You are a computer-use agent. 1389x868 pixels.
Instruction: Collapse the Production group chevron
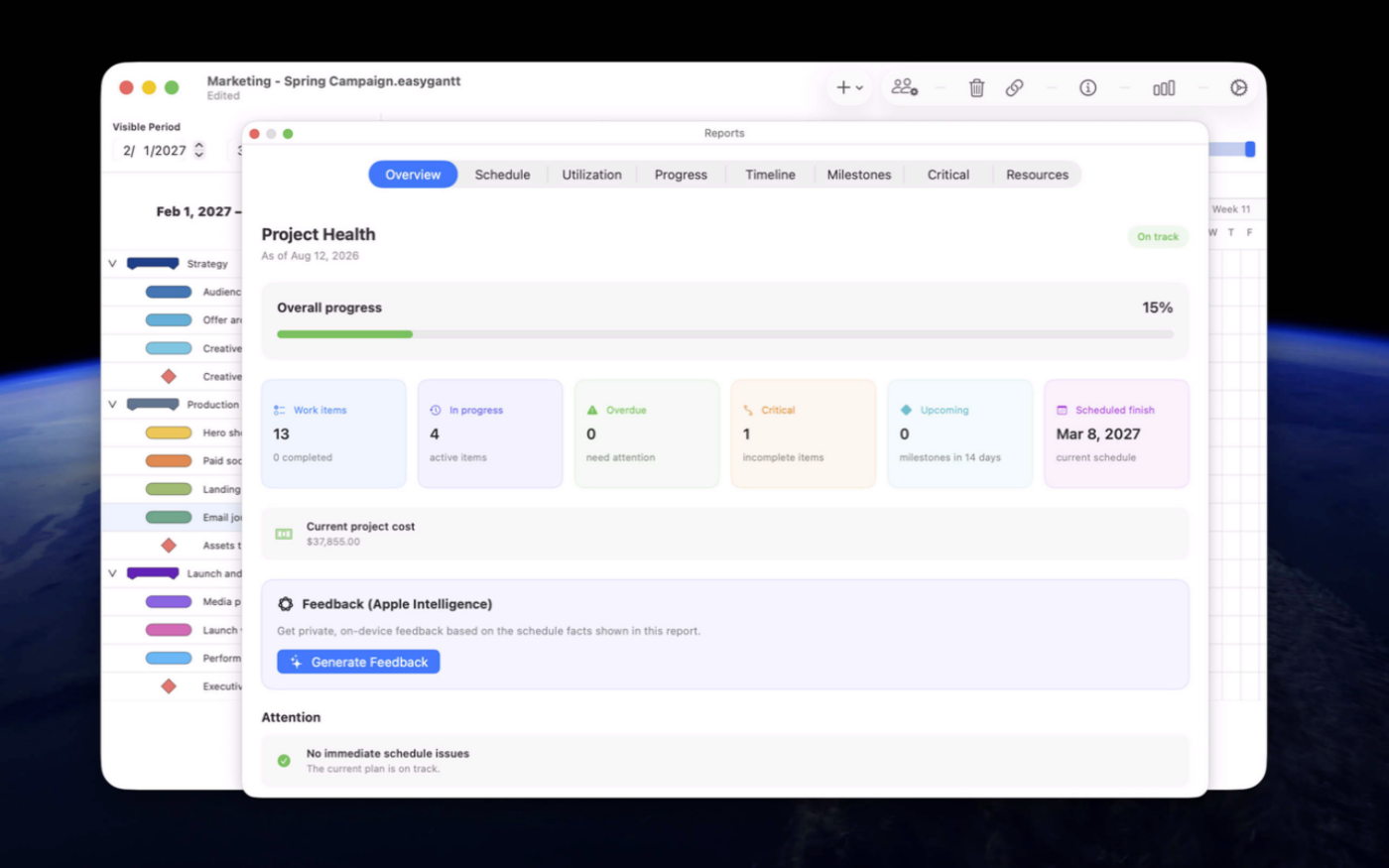point(112,405)
